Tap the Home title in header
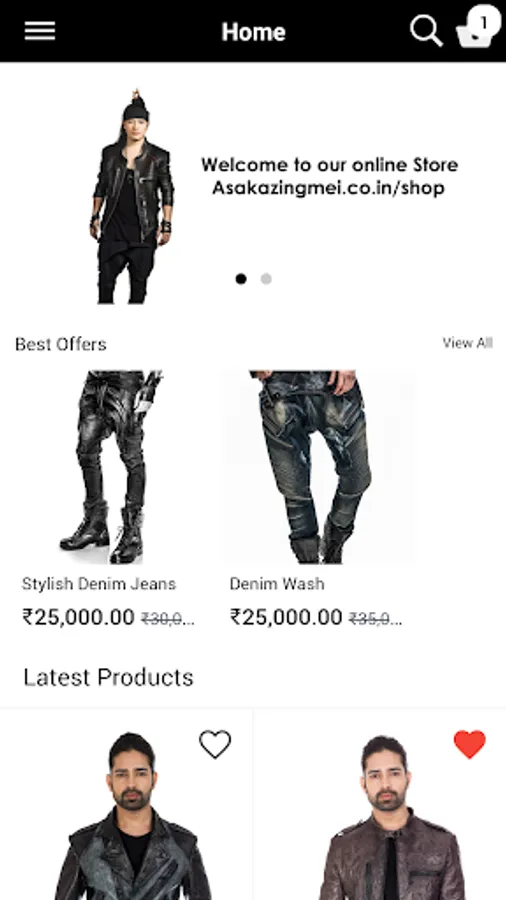506x900 pixels. [253, 32]
